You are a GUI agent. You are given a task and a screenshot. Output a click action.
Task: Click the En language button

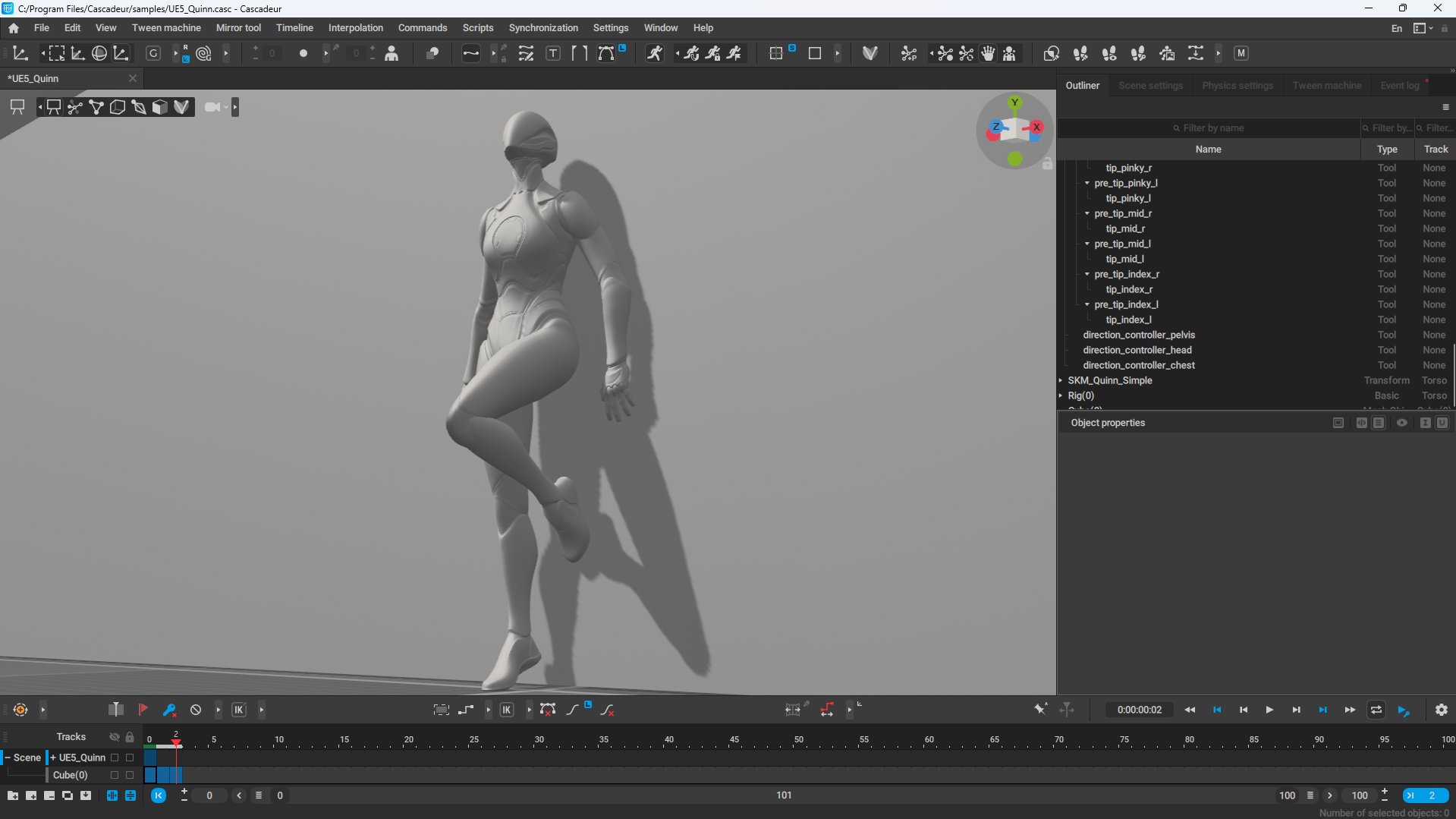tap(1397, 28)
